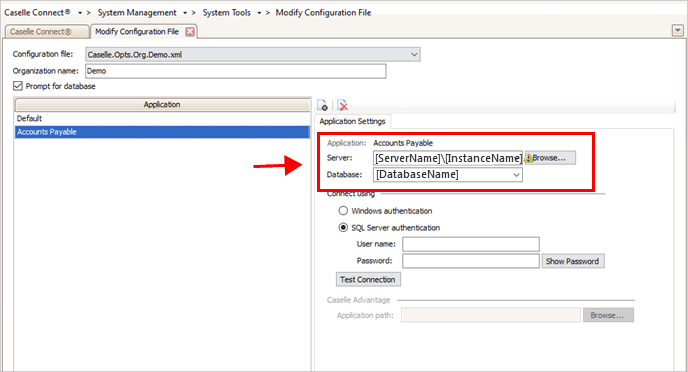Viewport: 688px width, 372px height.
Task: Open the System Tools breadcrumb dropdown arrow
Action: point(259,13)
